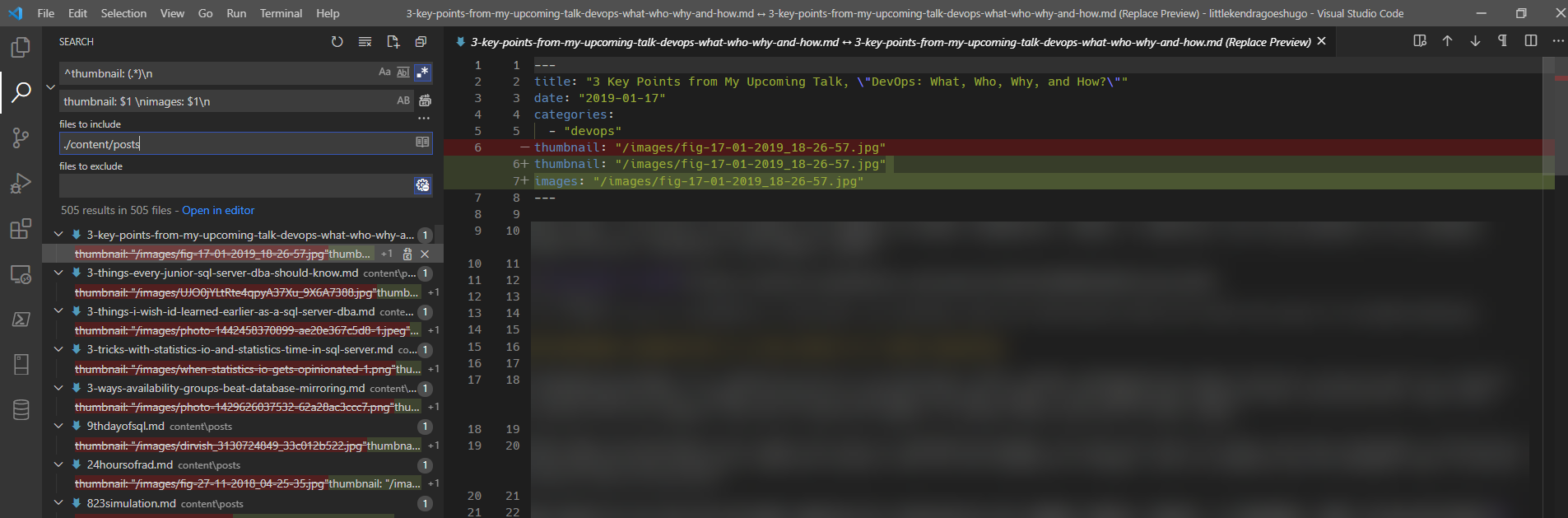Open the PowerShell command explorer icon
The width and height of the screenshot is (1568, 518).
21,319
